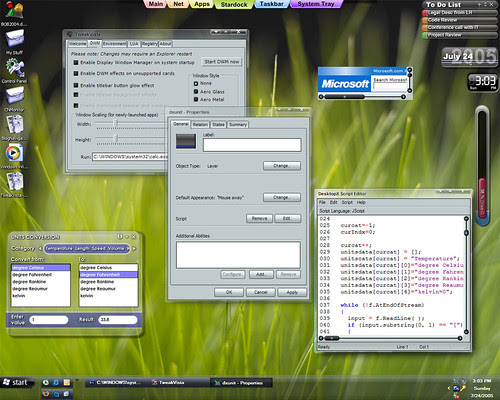Open the Main tab in the top dock
The width and height of the screenshot is (500, 400).
pyautogui.click(x=155, y=4)
